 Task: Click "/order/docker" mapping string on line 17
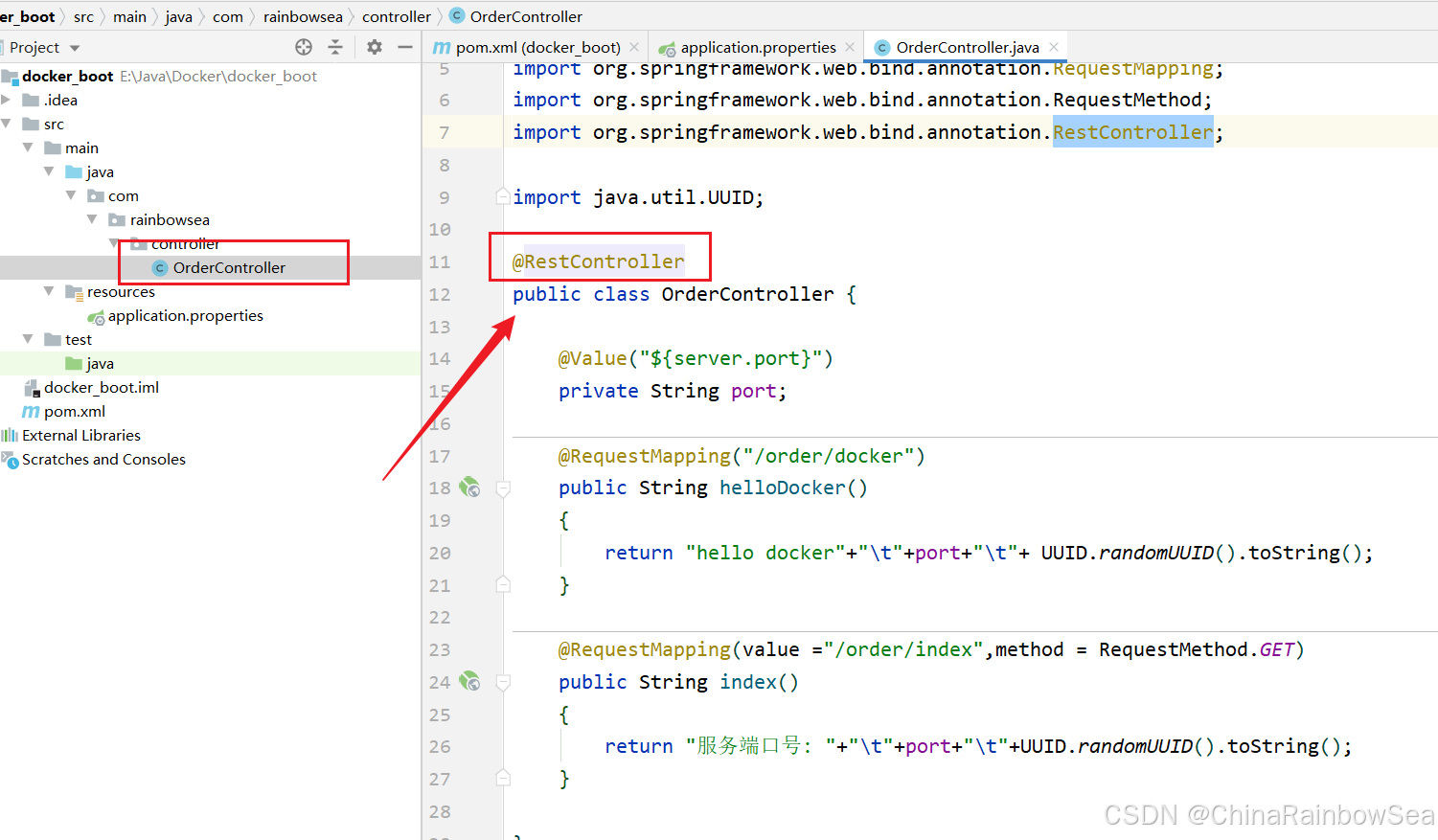[829, 456]
